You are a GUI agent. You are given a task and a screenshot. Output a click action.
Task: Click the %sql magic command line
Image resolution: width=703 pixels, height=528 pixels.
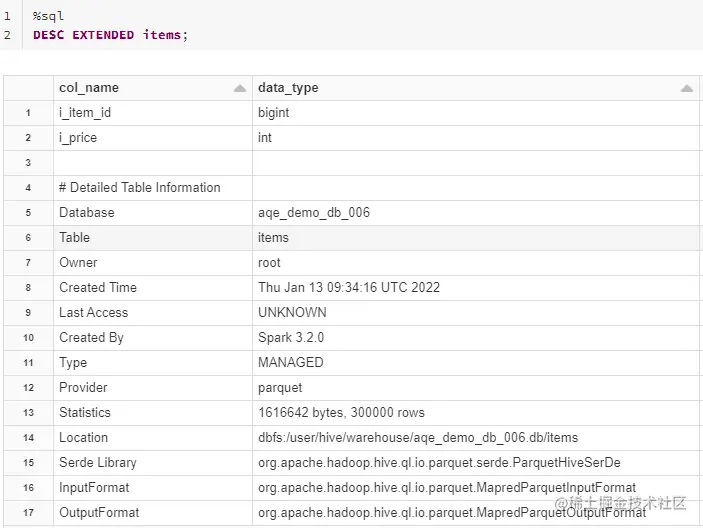pos(48,16)
